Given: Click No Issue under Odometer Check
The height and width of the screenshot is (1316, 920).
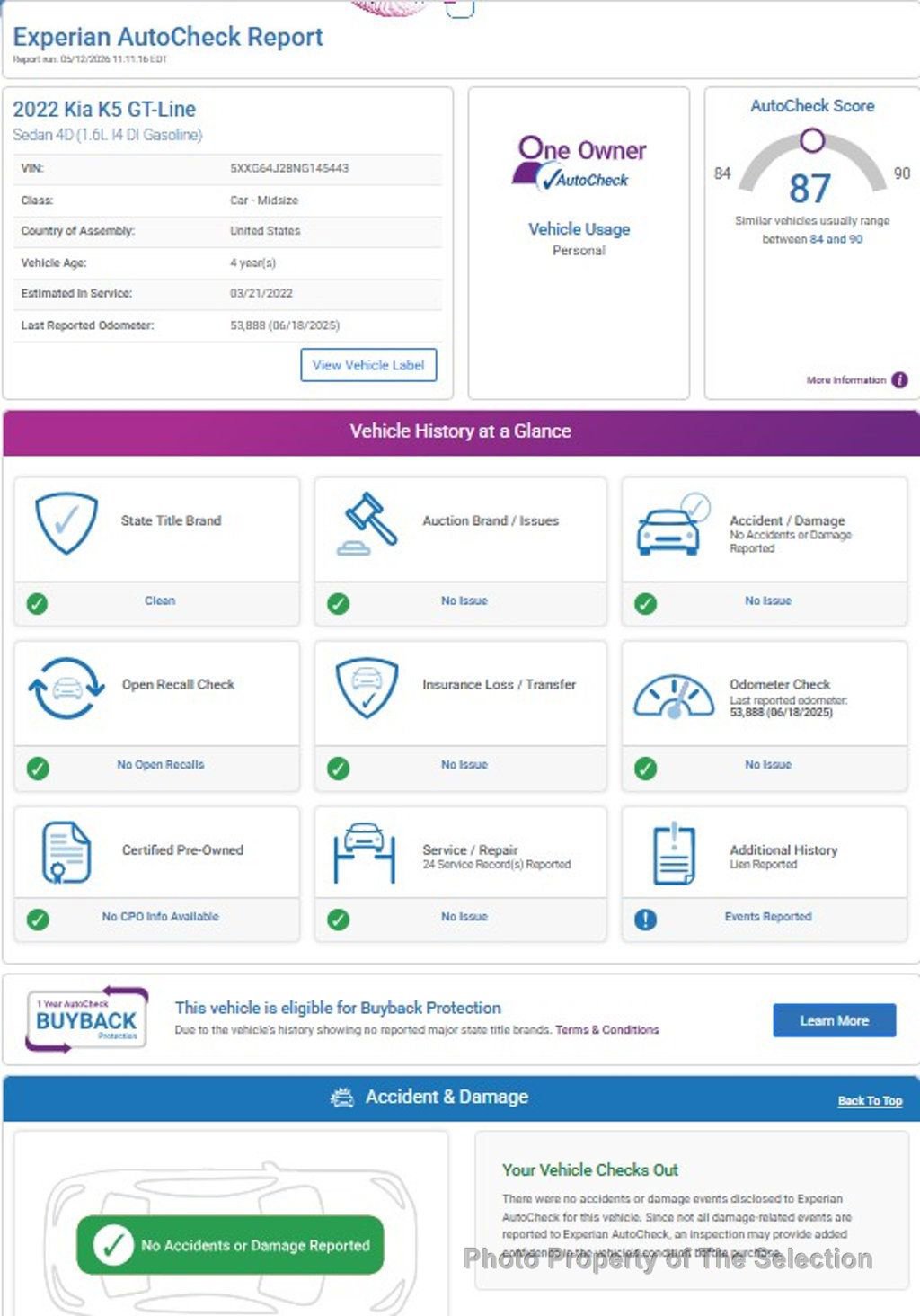Looking at the screenshot, I should pos(768,765).
